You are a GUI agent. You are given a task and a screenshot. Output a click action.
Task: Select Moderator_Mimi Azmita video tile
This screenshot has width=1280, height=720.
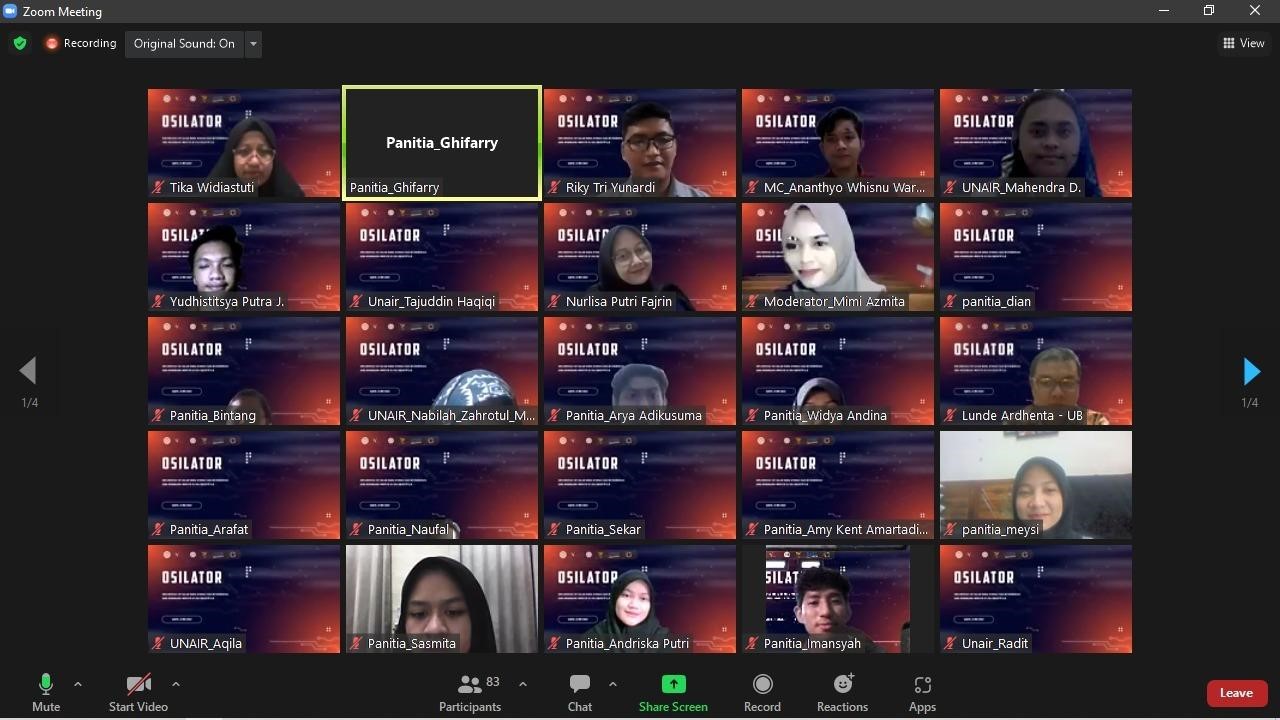tap(838, 257)
